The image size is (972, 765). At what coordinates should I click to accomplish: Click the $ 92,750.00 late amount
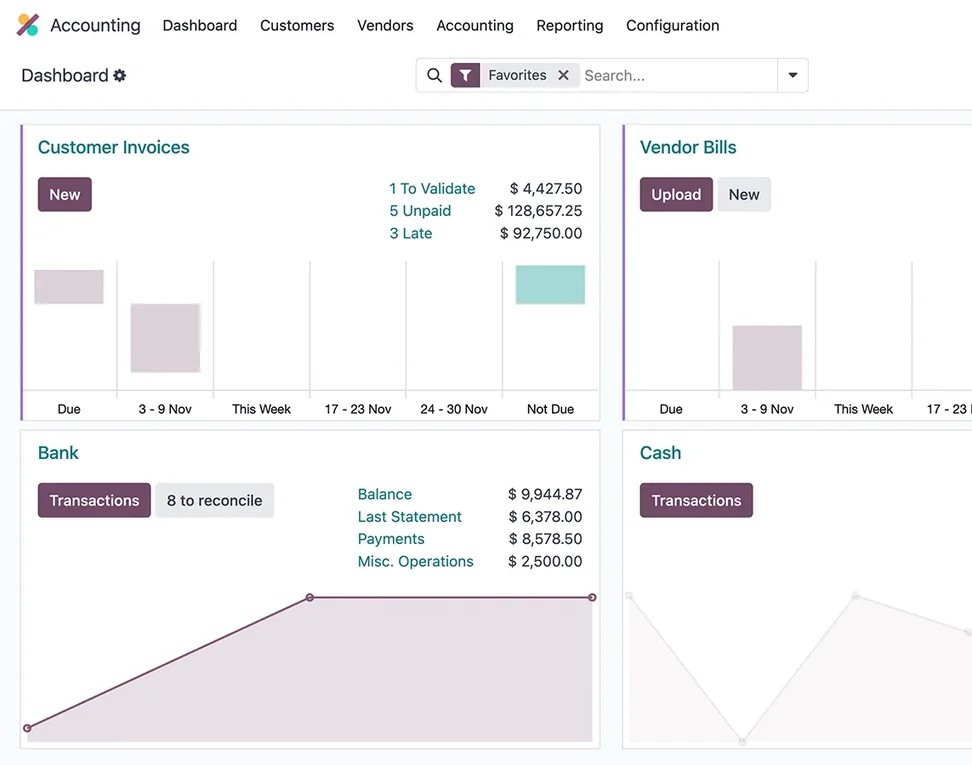(x=541, y=233)
